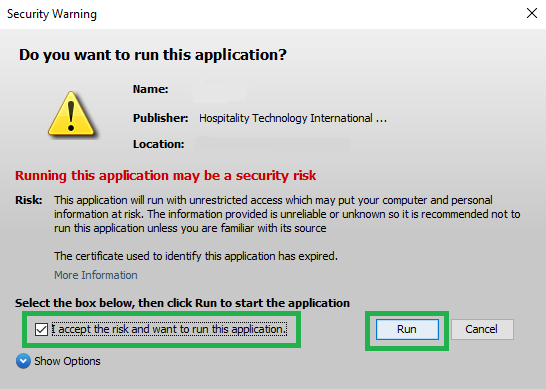Click the bold Risk label
Screen dimensions: 546x389
[29, 200]
